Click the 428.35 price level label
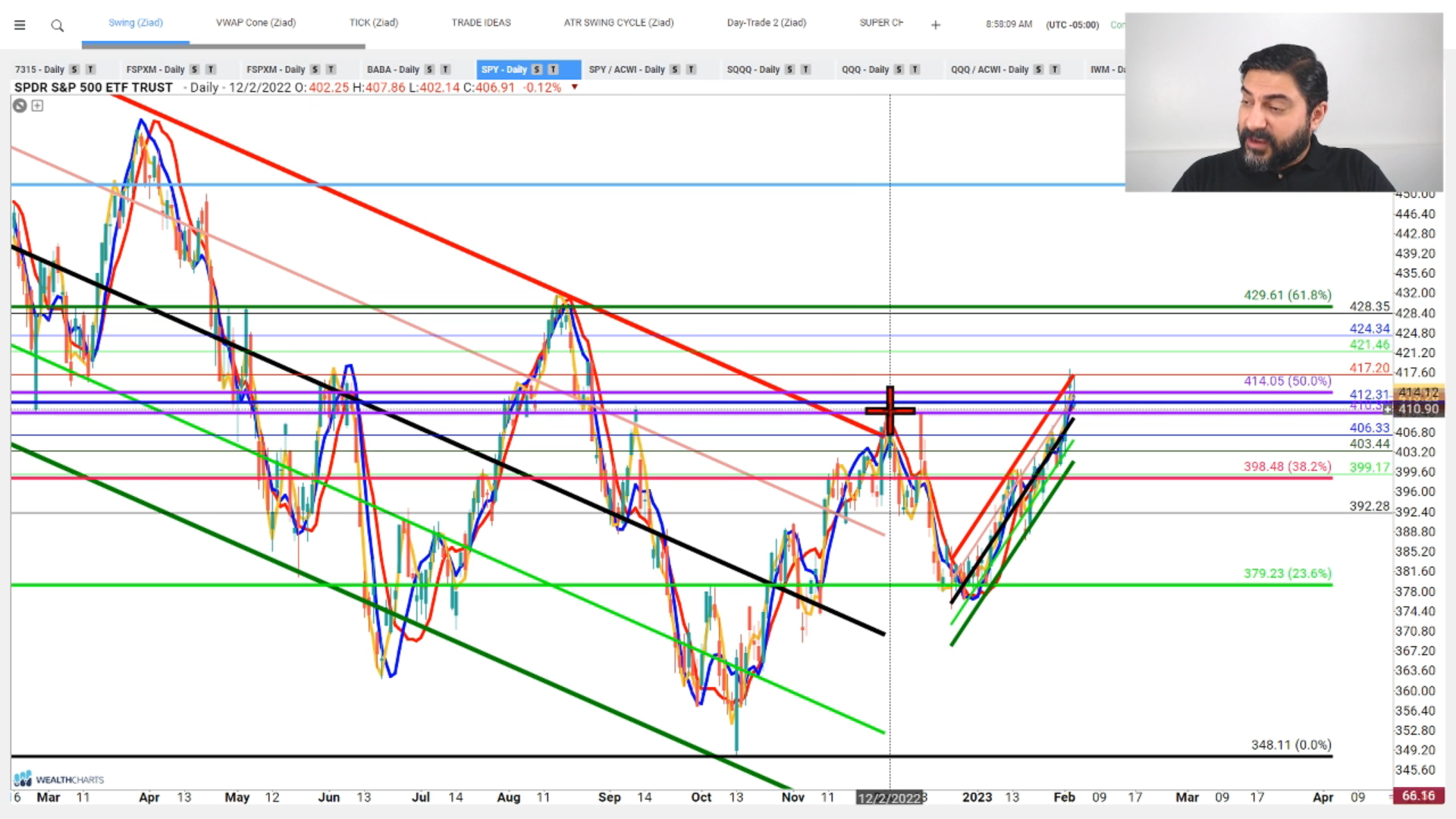This screenshot has height=819, width=1456. pyautogui.click(x=1370, y=306)
